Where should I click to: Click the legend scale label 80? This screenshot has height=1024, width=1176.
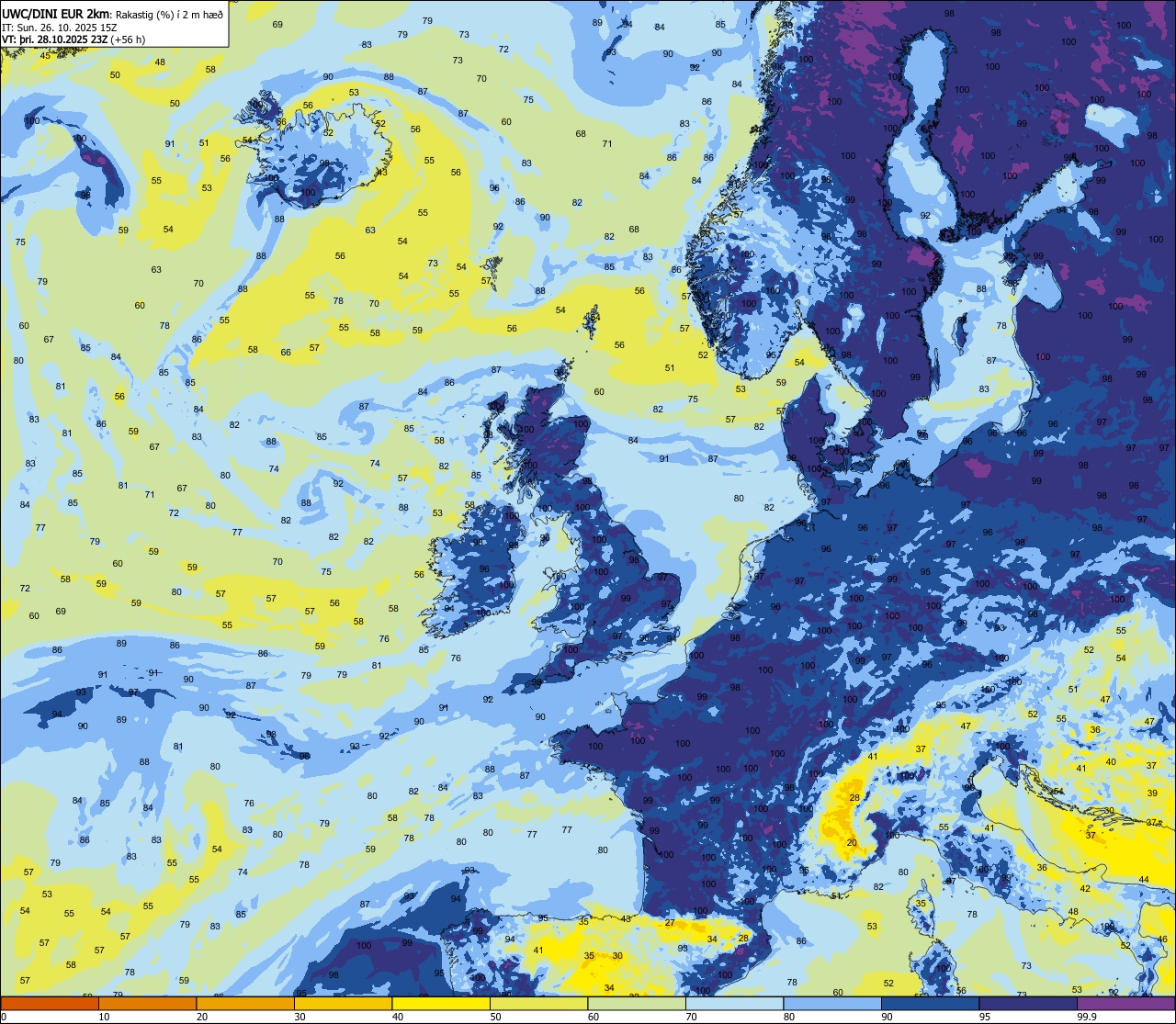[789, 1017]
